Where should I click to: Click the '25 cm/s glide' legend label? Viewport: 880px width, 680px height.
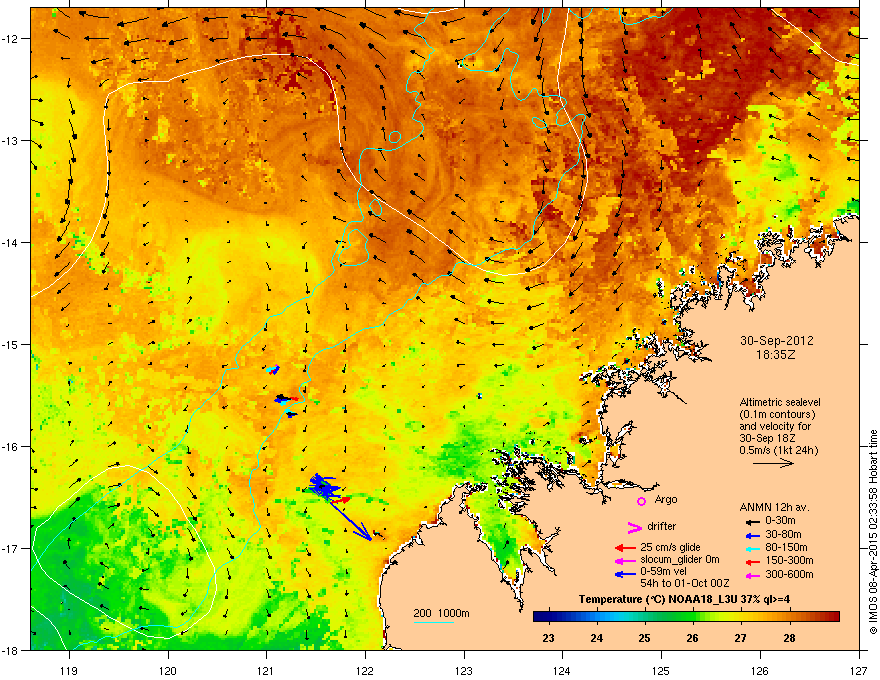click(671, 547)
